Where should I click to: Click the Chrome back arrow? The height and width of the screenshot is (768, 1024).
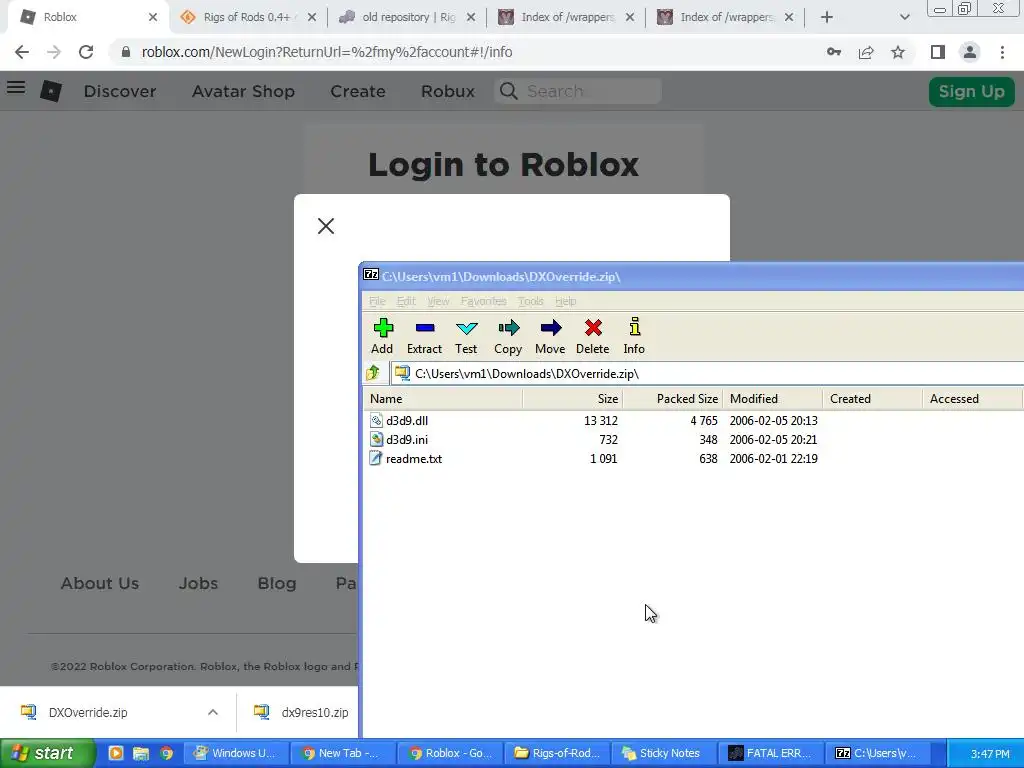[22, 52]
